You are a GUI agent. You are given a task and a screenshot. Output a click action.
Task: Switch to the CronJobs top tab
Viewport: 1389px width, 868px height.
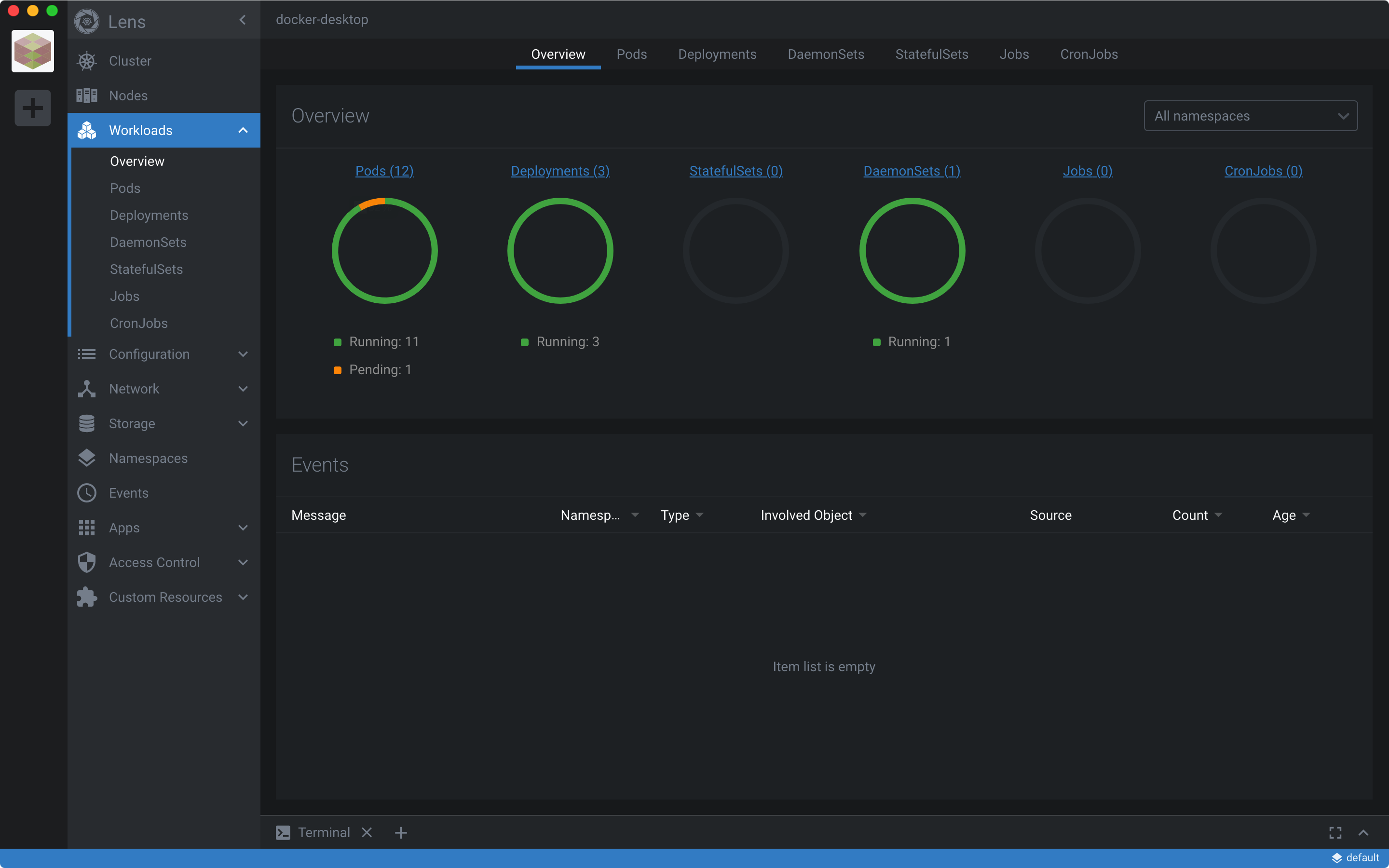1088,54
